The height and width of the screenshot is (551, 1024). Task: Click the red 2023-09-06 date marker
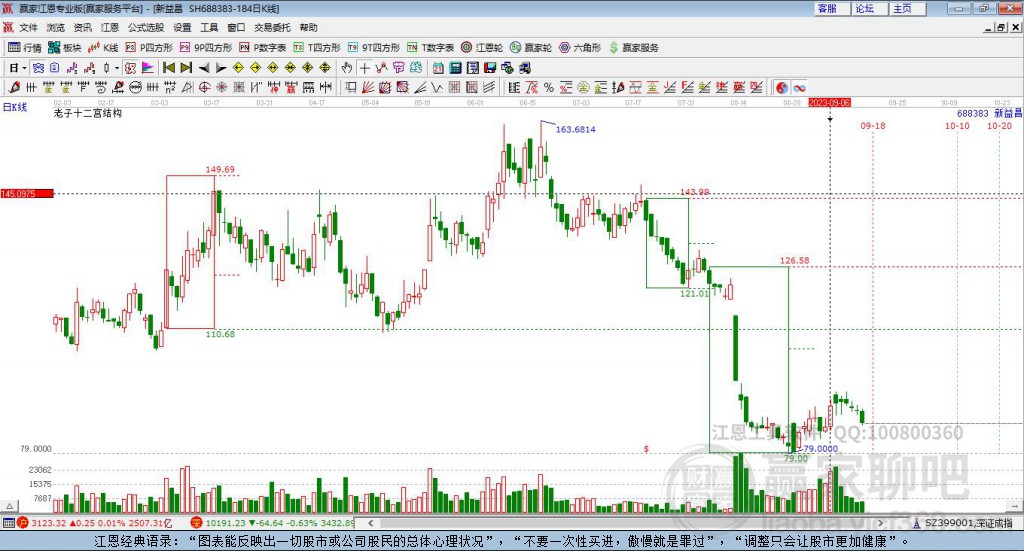[829, 102]
